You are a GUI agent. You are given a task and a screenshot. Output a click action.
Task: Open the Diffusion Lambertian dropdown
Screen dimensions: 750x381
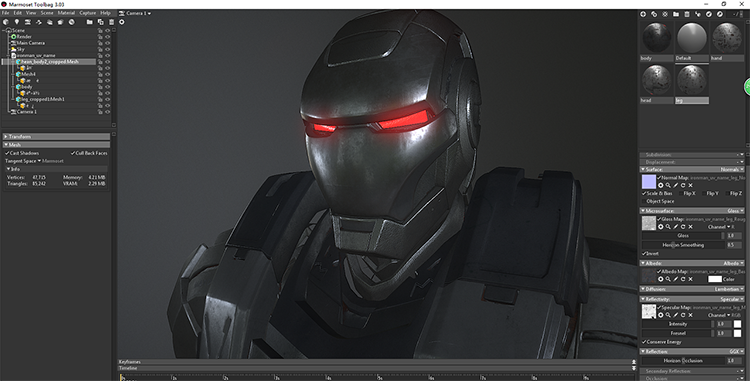click(x=729, y=289)
